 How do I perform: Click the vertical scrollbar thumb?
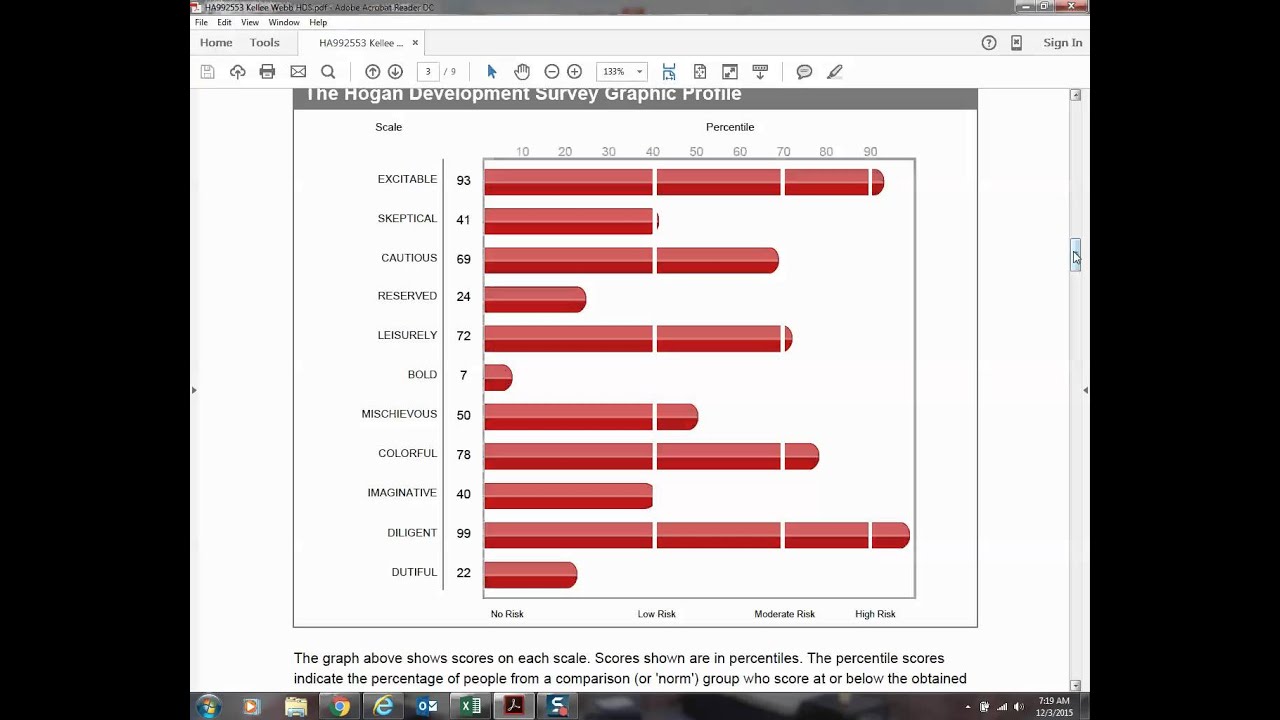1075,254
